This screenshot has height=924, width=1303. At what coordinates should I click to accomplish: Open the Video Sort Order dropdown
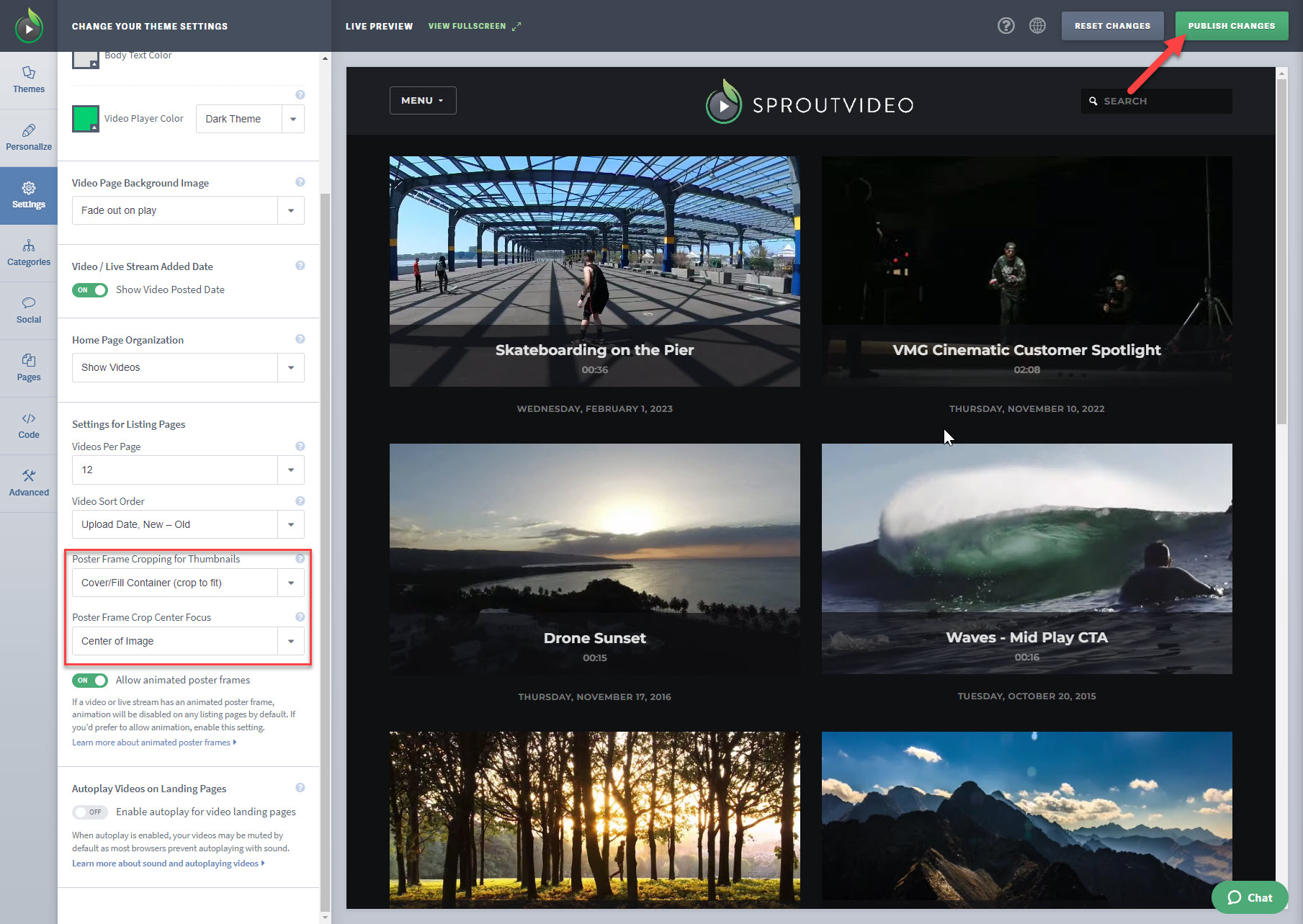pyautogui.click(x=188, y=524)
